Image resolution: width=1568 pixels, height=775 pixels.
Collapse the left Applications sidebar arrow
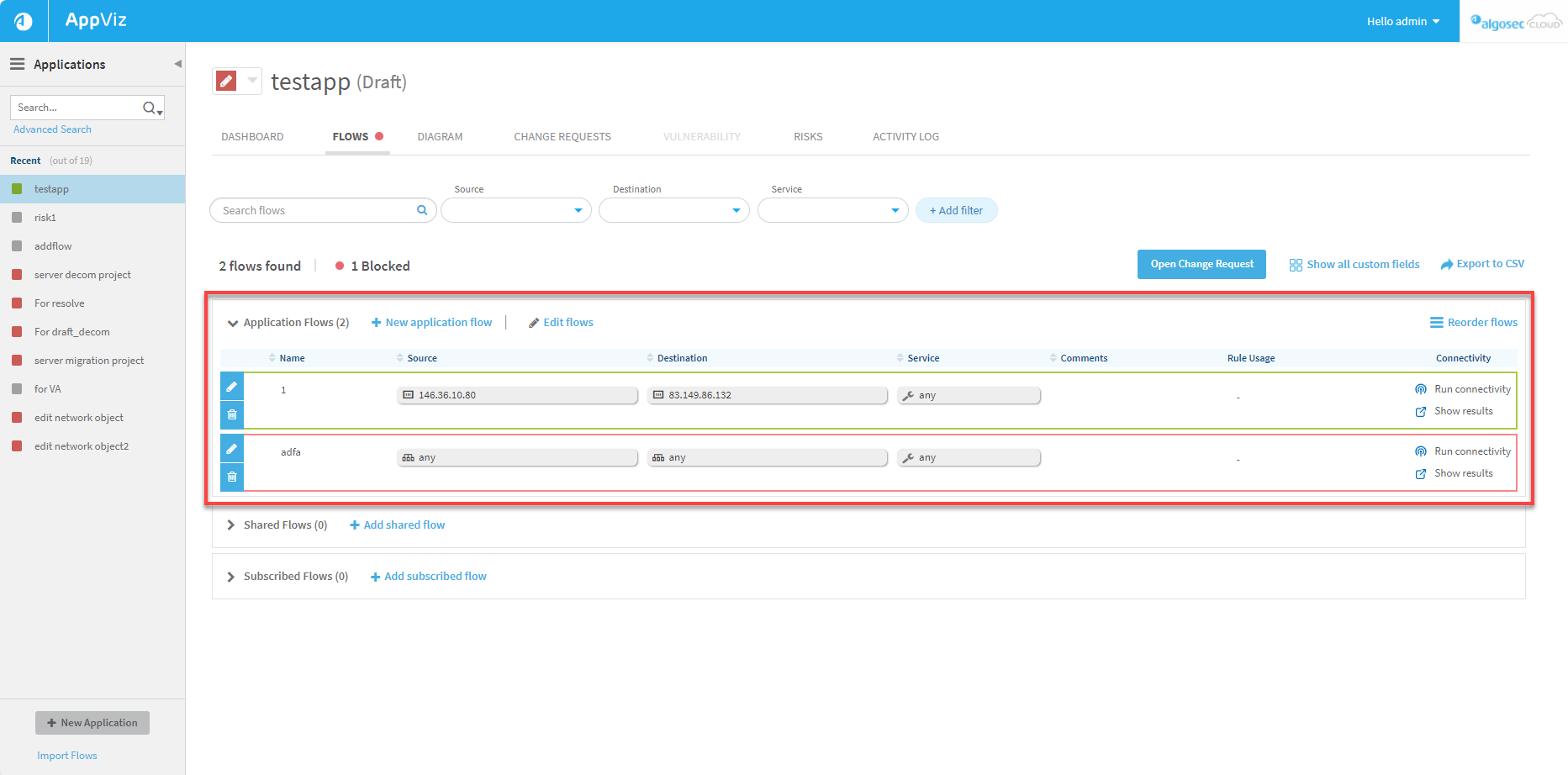[177, 63]
